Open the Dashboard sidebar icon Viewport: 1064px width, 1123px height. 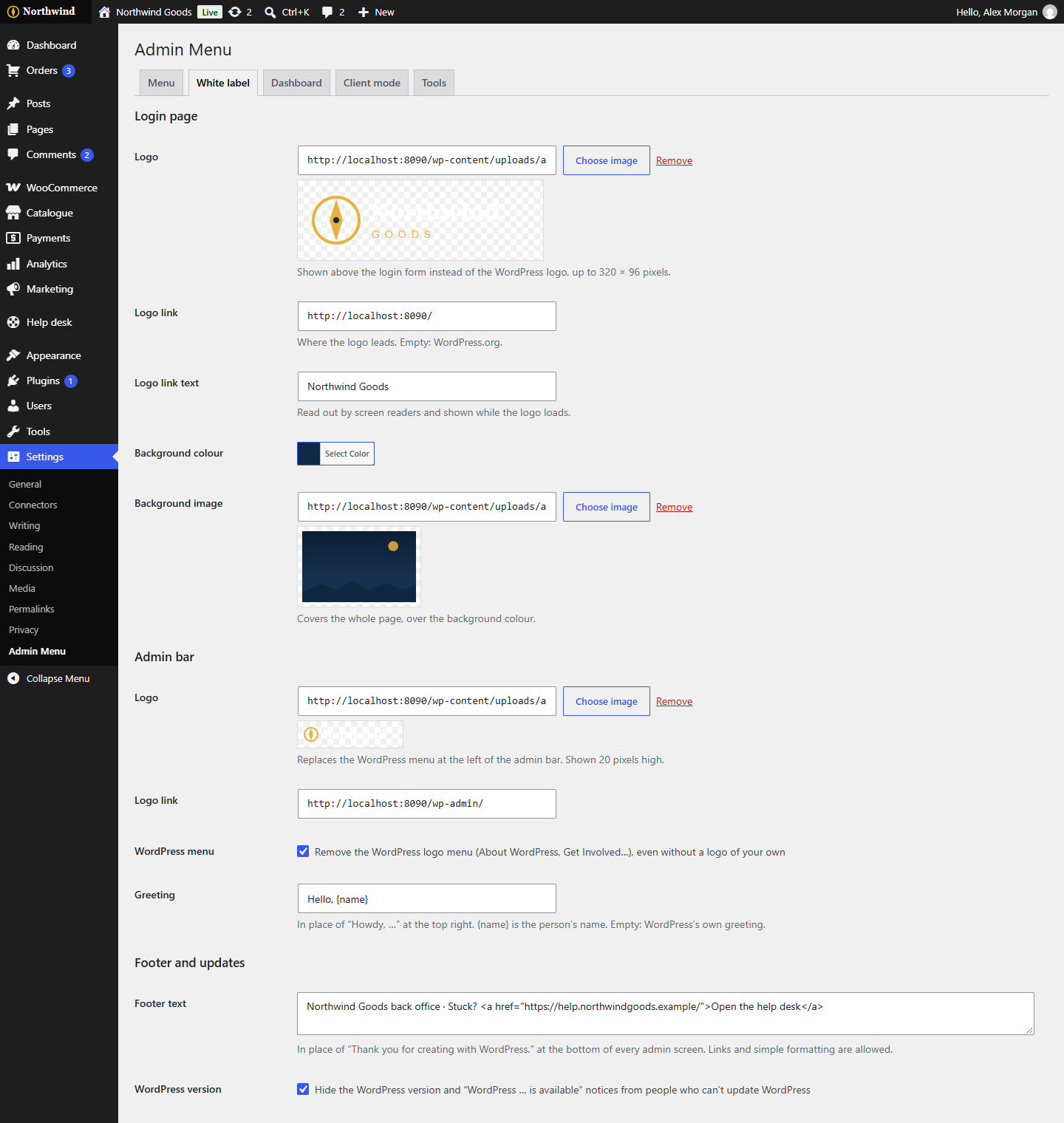[13, 45]
